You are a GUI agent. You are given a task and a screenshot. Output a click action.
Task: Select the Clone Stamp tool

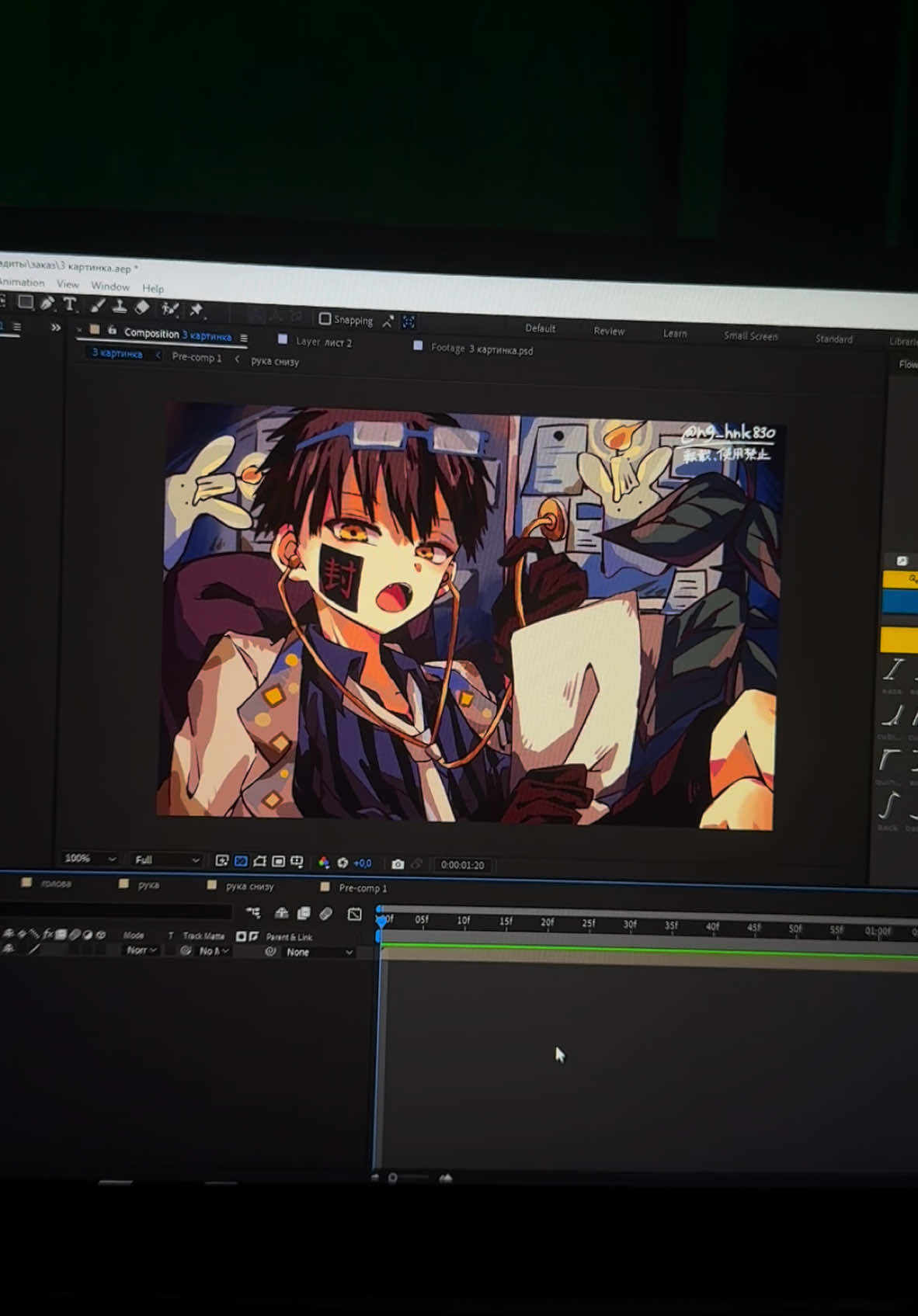coord(120,307)
